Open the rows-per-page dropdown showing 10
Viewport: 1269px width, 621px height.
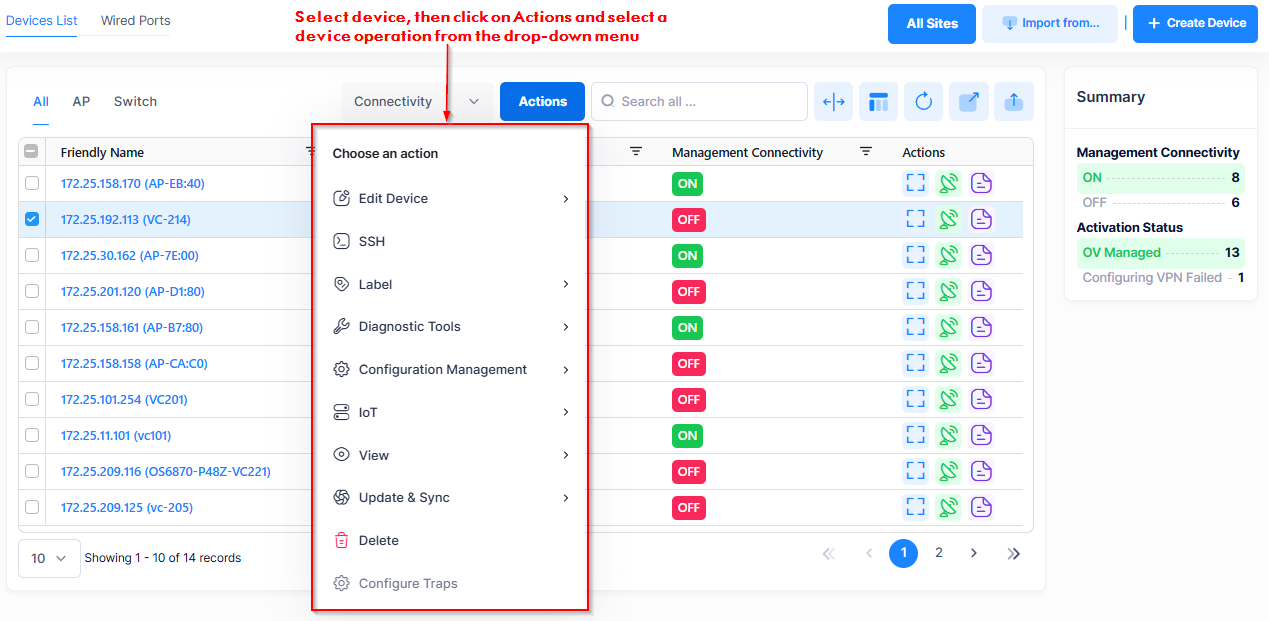[x=49, y=558]
